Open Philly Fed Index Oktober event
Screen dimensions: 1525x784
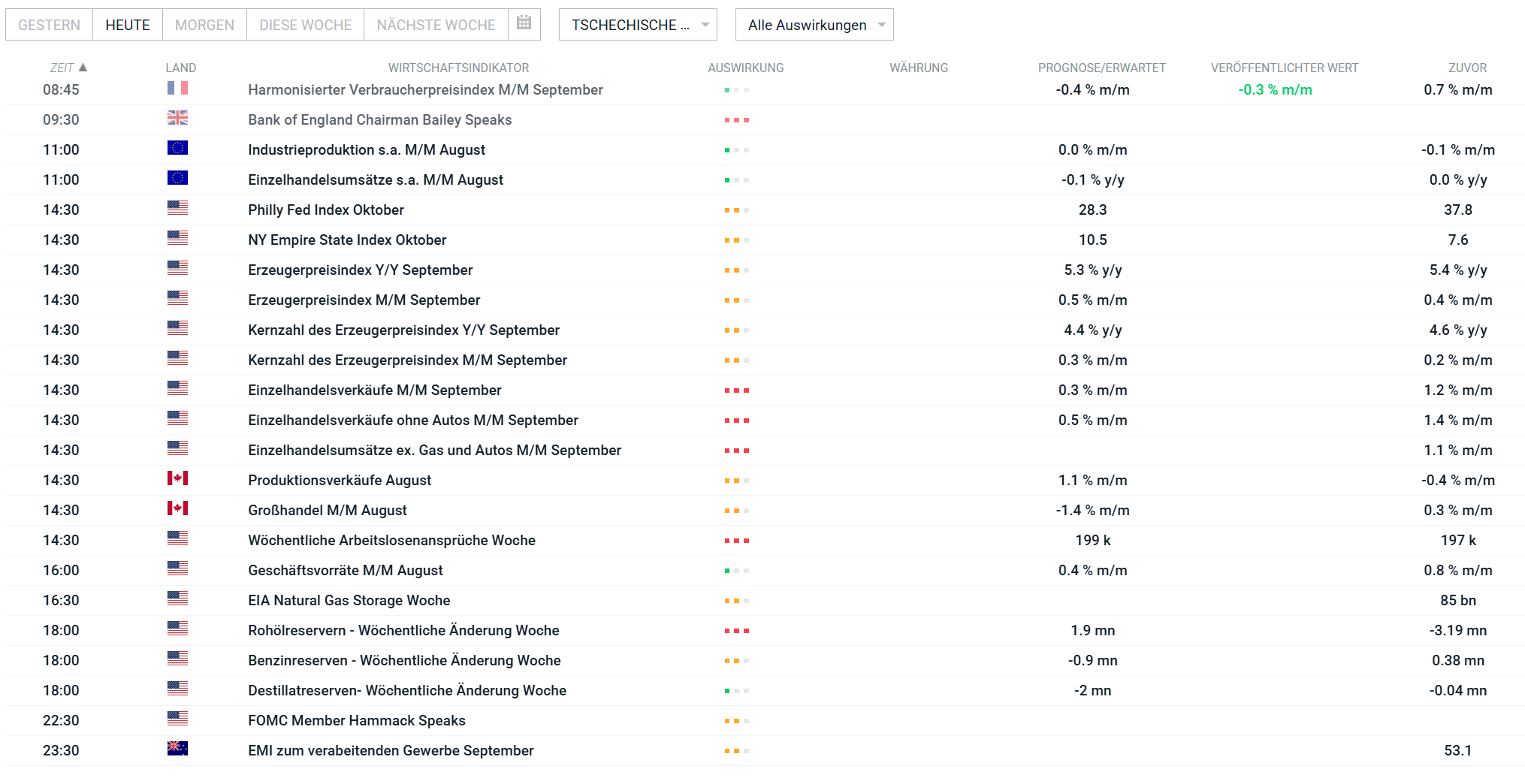coord(326,210)
